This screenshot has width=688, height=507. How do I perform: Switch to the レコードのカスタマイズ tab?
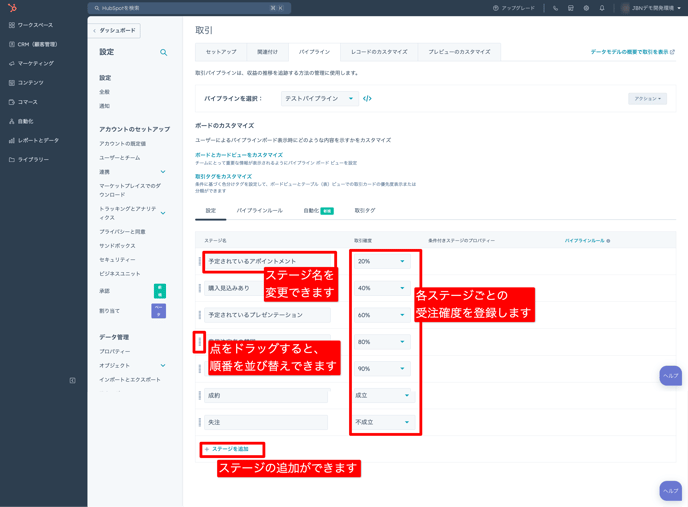(x=379, y=52)
